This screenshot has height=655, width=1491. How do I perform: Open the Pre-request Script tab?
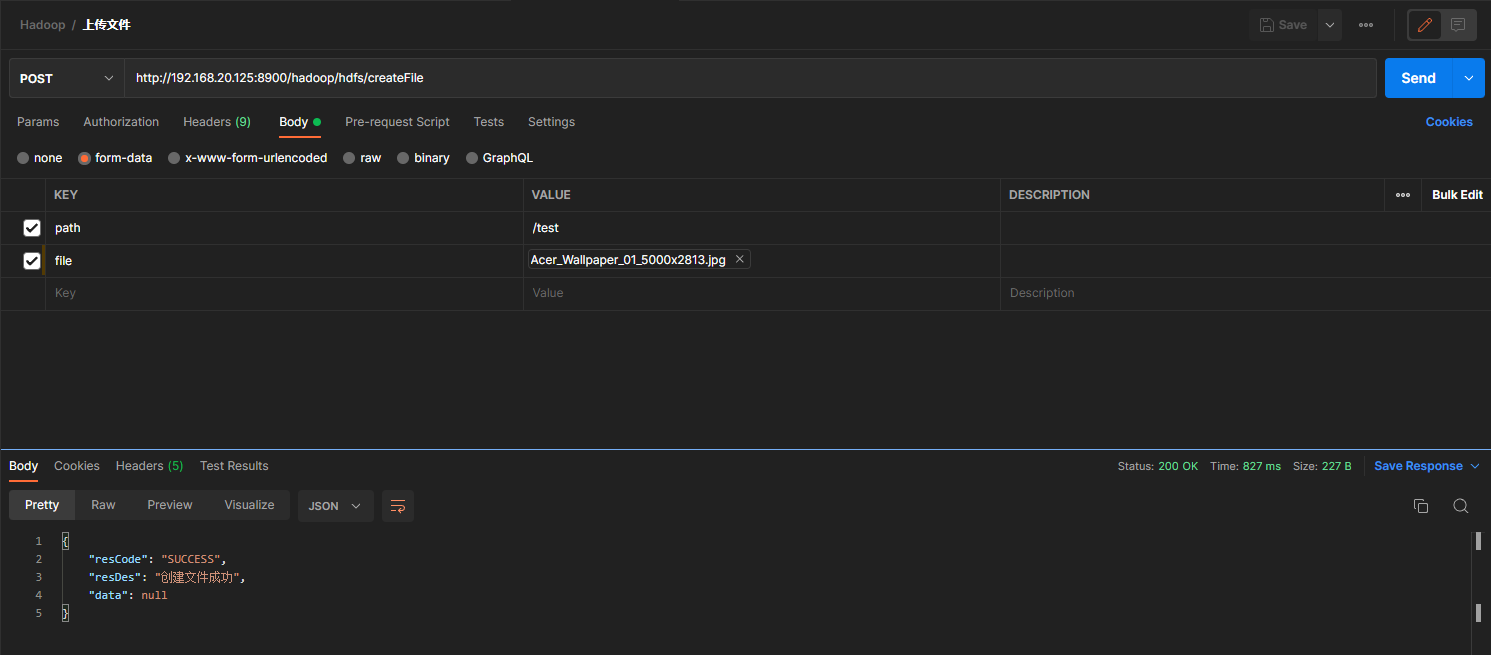(x=397, y=122)
